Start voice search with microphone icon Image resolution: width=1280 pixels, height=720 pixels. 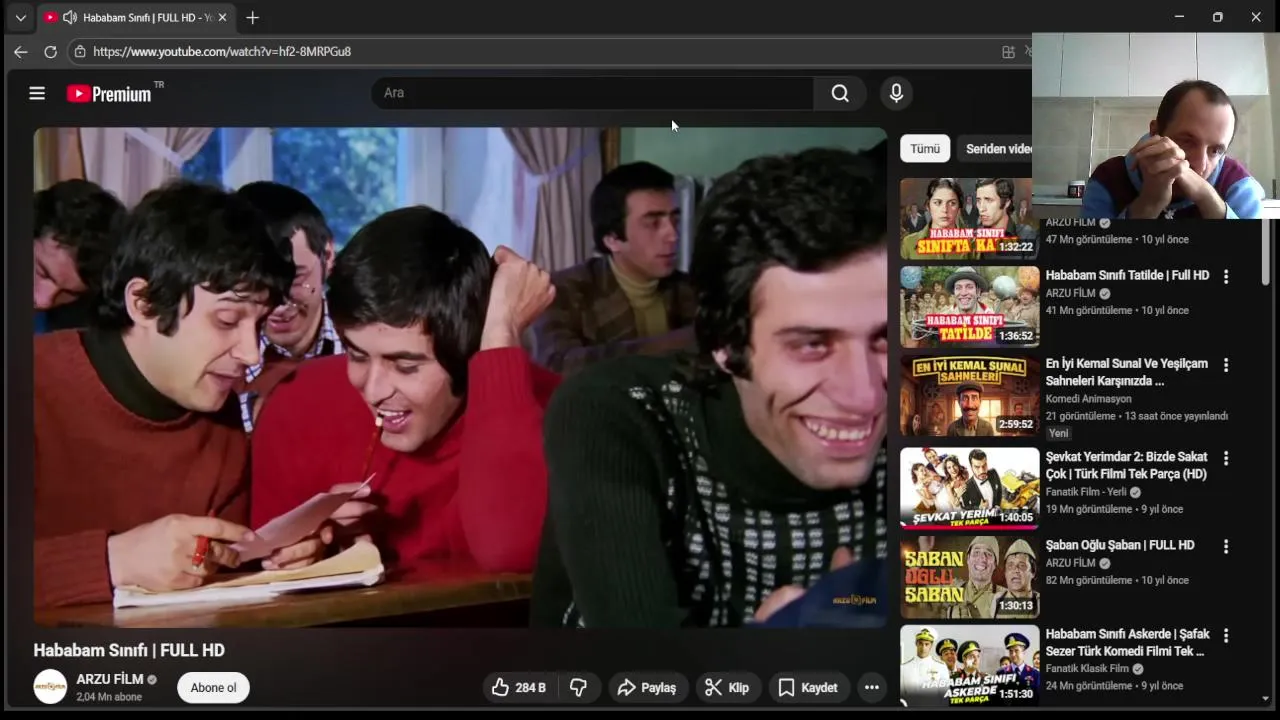[x=896, y=93]
